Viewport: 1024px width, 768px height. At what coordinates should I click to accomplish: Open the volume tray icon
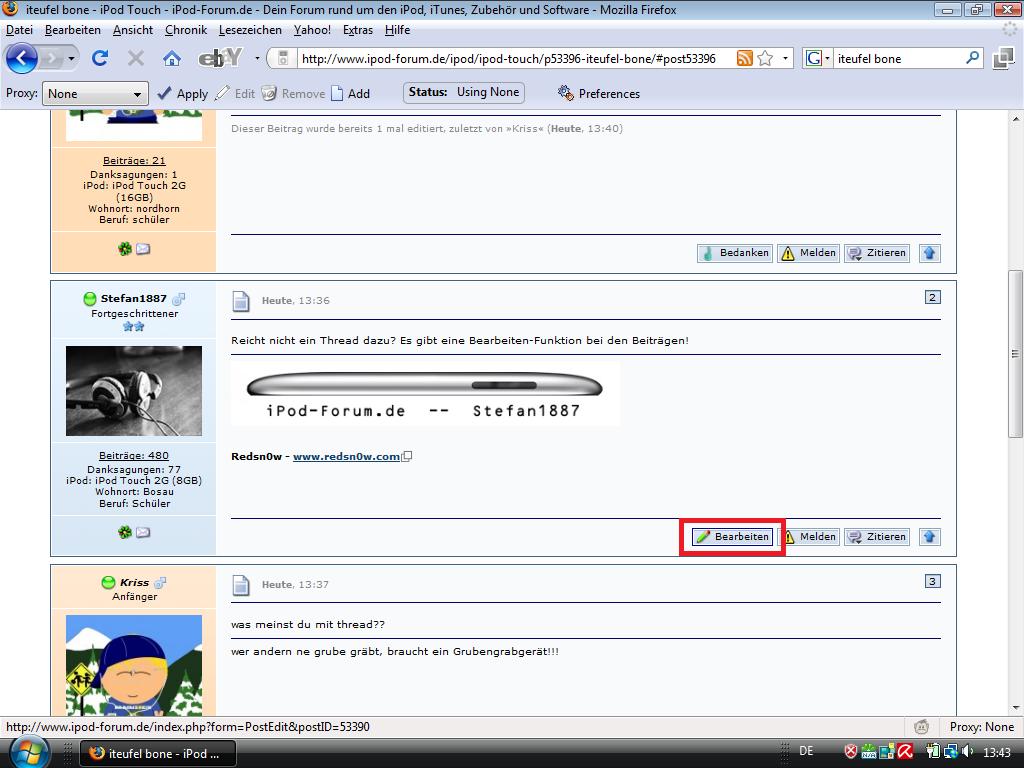coord(968,752)
